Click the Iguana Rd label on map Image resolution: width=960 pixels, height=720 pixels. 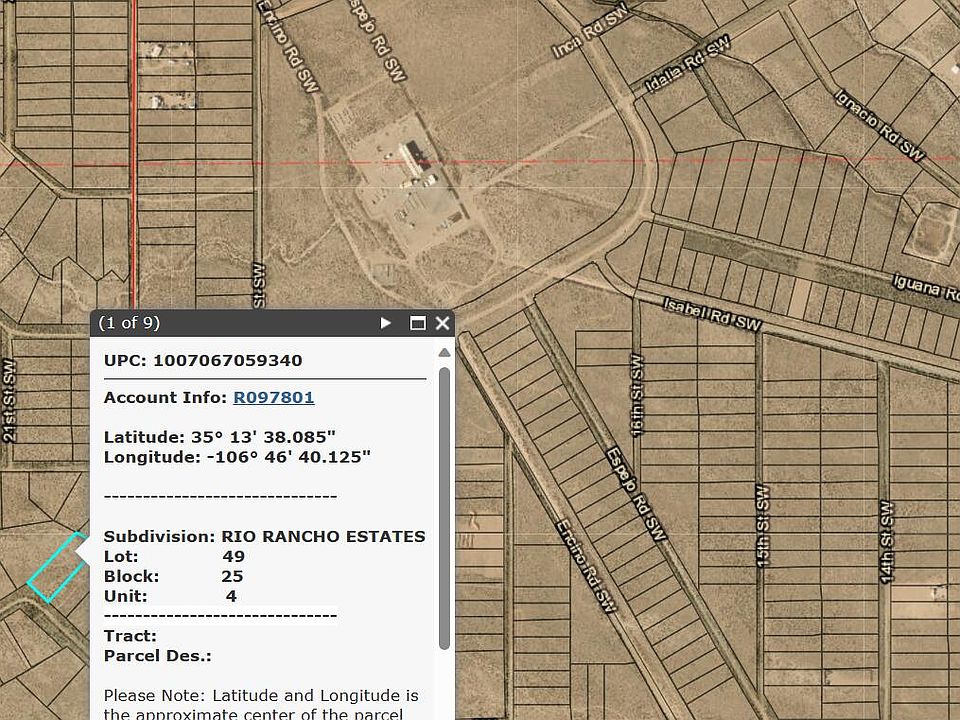pos(926,288)
